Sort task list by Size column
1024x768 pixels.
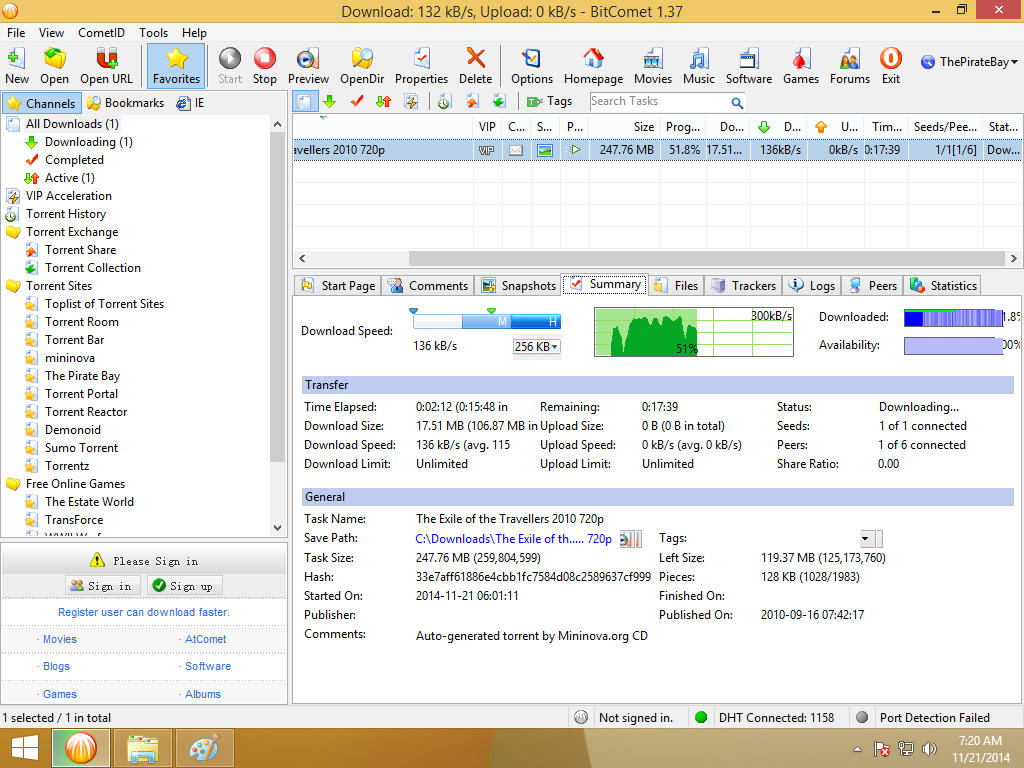point(626,127)
